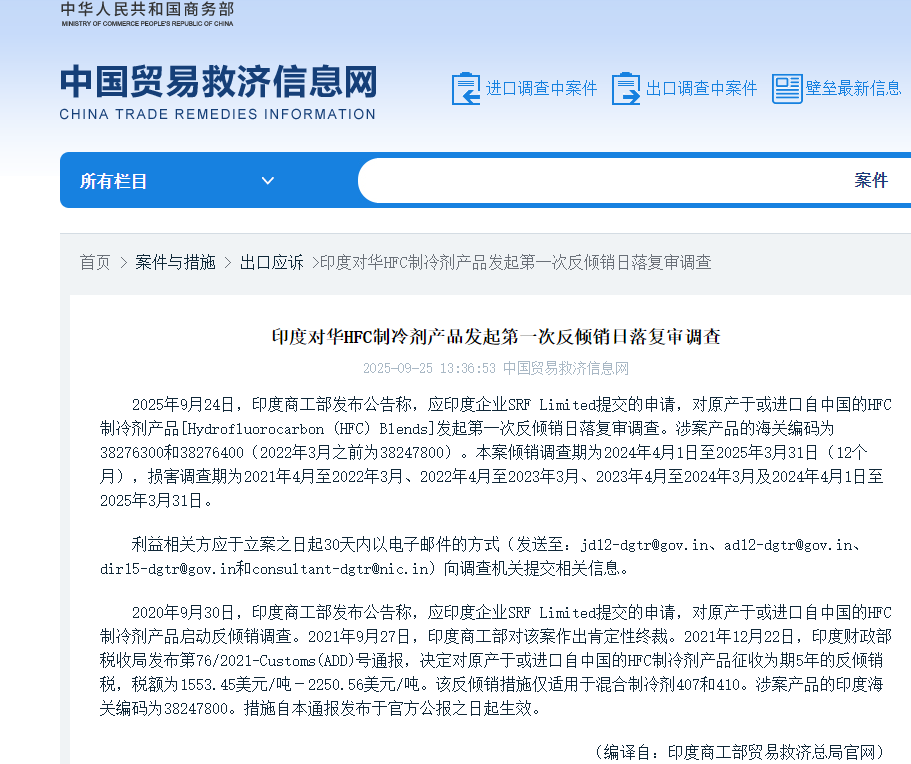Open the 出口调查中案件 text link

click(x=701, y=89)
